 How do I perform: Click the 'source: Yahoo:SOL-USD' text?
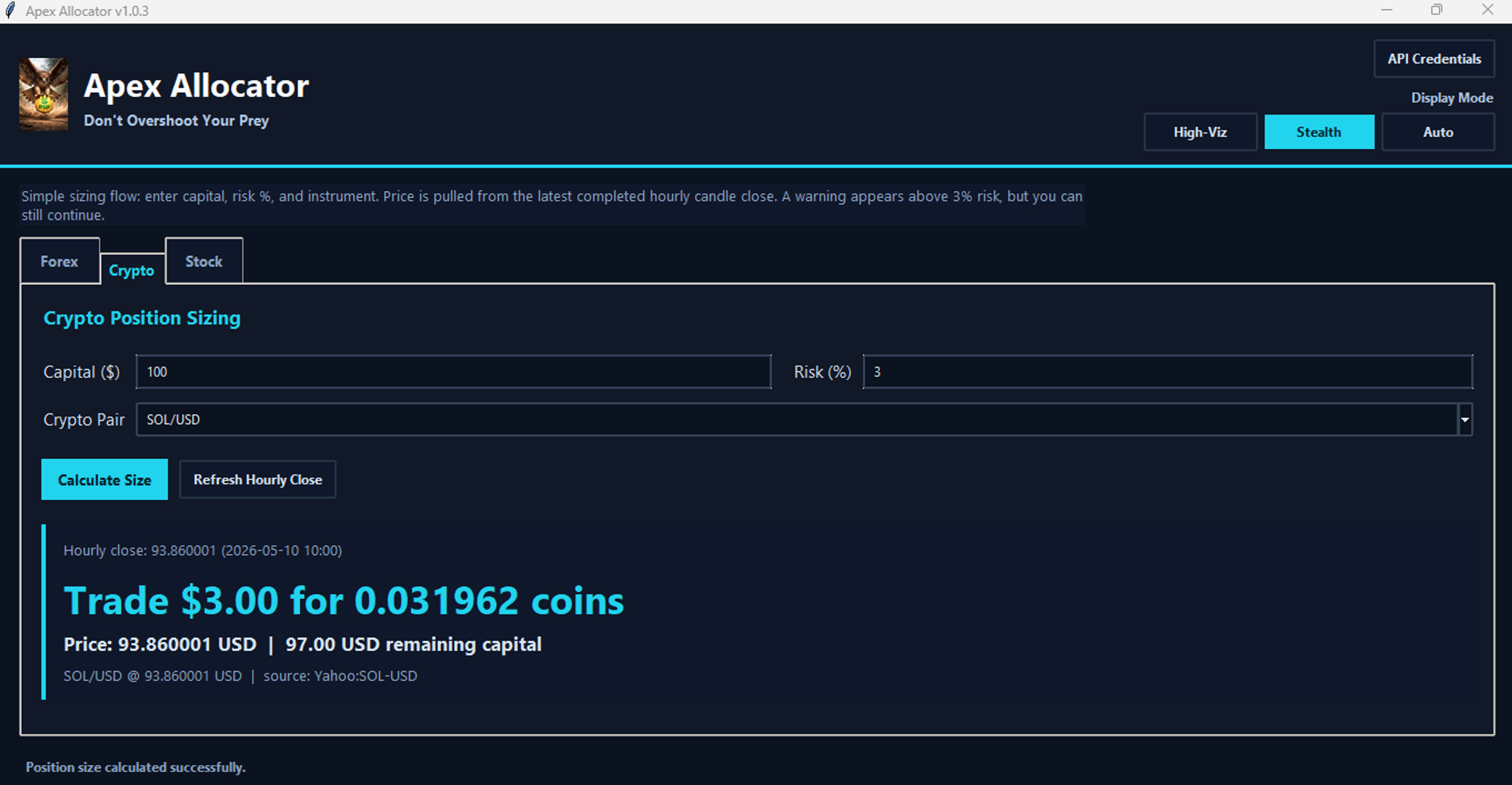pyautogui.click(x=340, y=676)
